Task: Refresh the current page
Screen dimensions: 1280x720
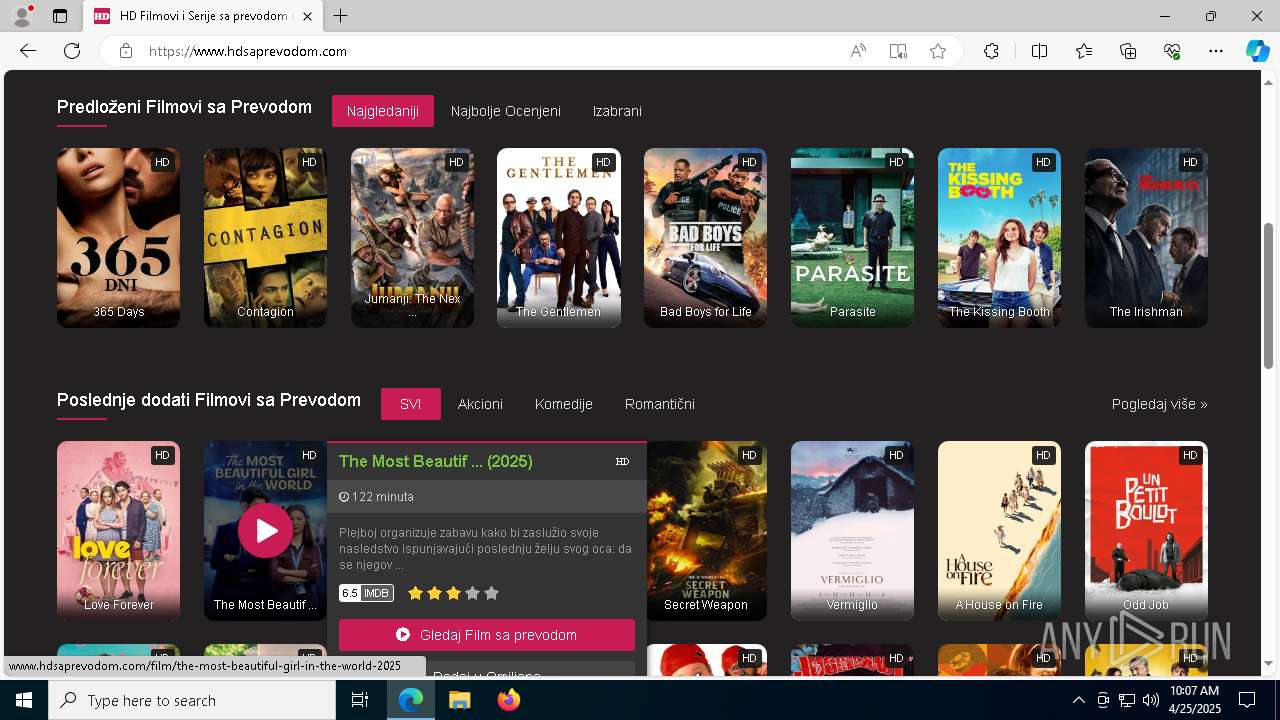Action: coord(72,51)
